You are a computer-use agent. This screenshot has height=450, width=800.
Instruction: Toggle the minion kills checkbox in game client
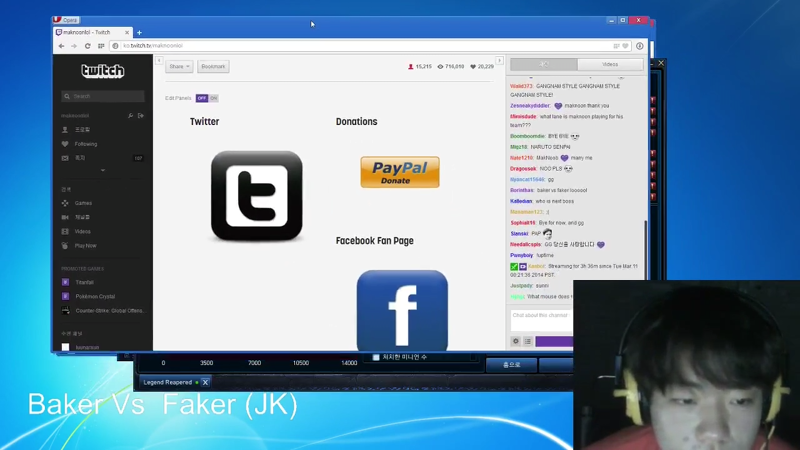click(x=376, y=358)
